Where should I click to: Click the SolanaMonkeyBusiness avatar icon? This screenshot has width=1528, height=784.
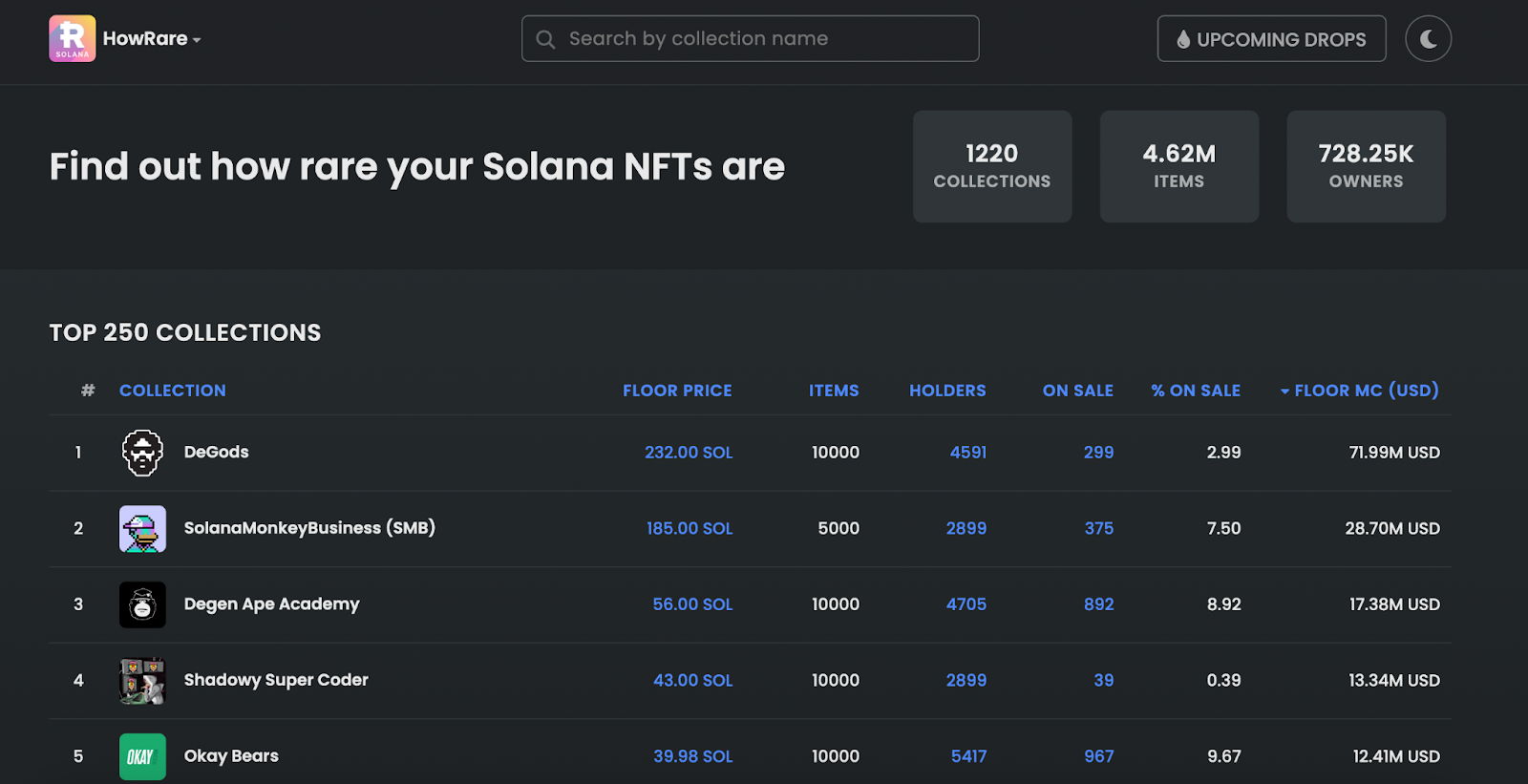tap(142, 529)
